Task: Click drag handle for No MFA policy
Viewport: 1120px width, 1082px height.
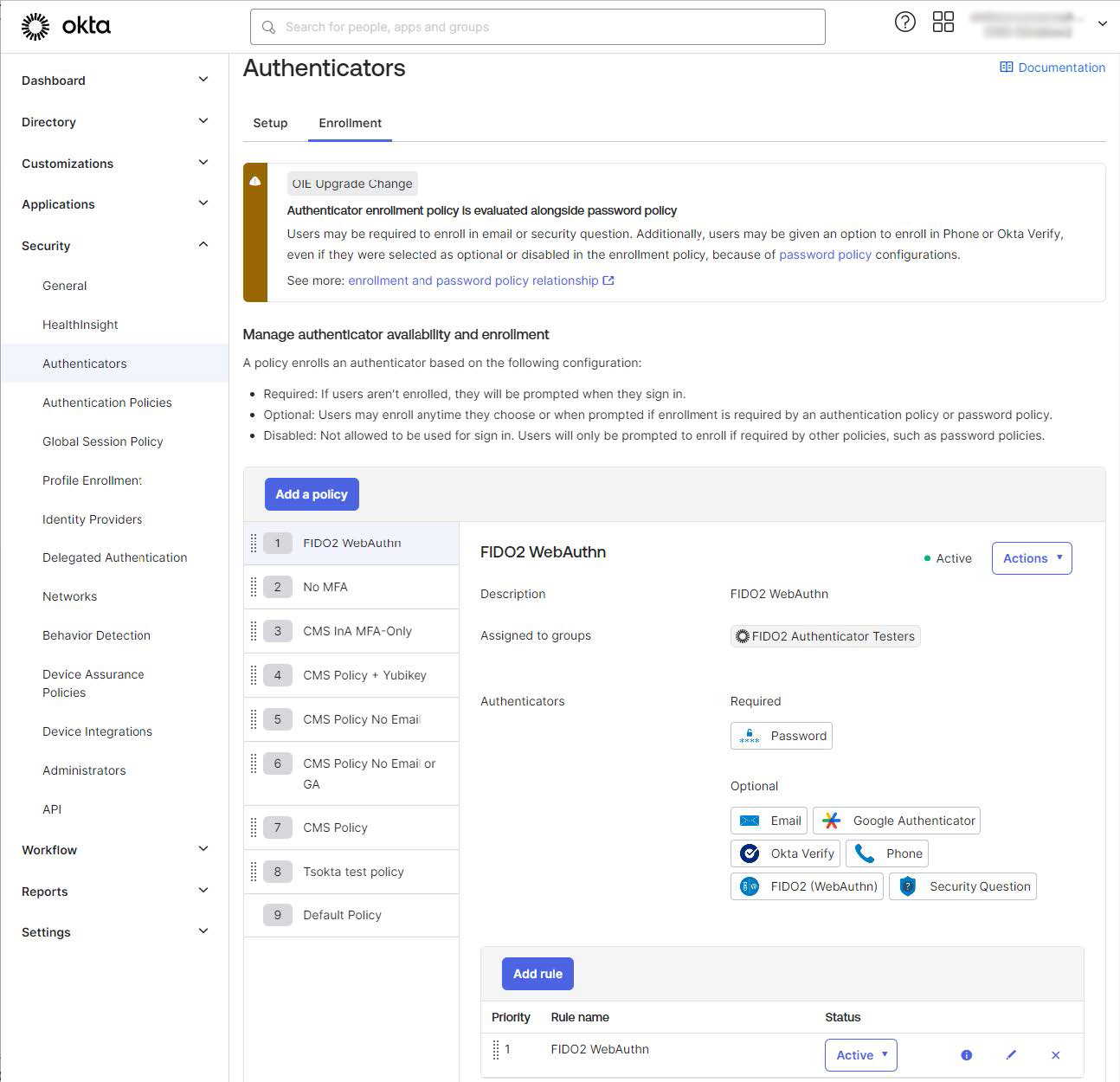Action: pos(254,587)
